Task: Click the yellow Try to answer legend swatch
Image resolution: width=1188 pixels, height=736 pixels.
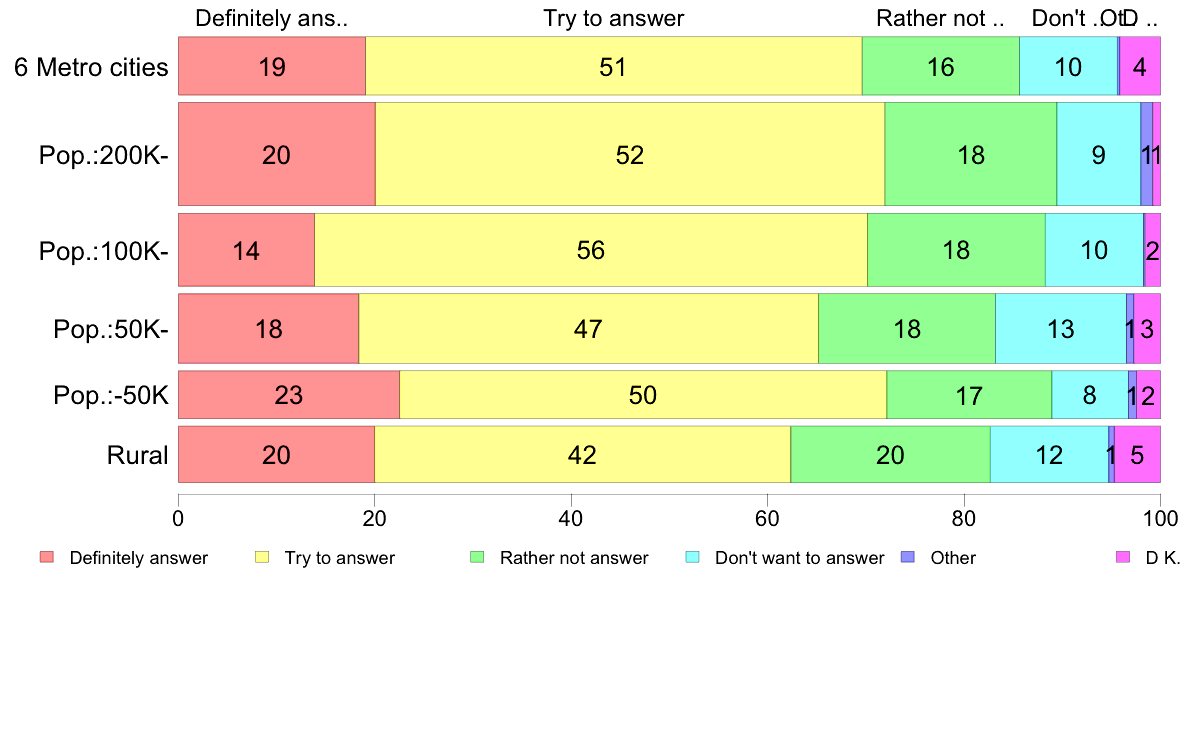Action: coord(262,557)
